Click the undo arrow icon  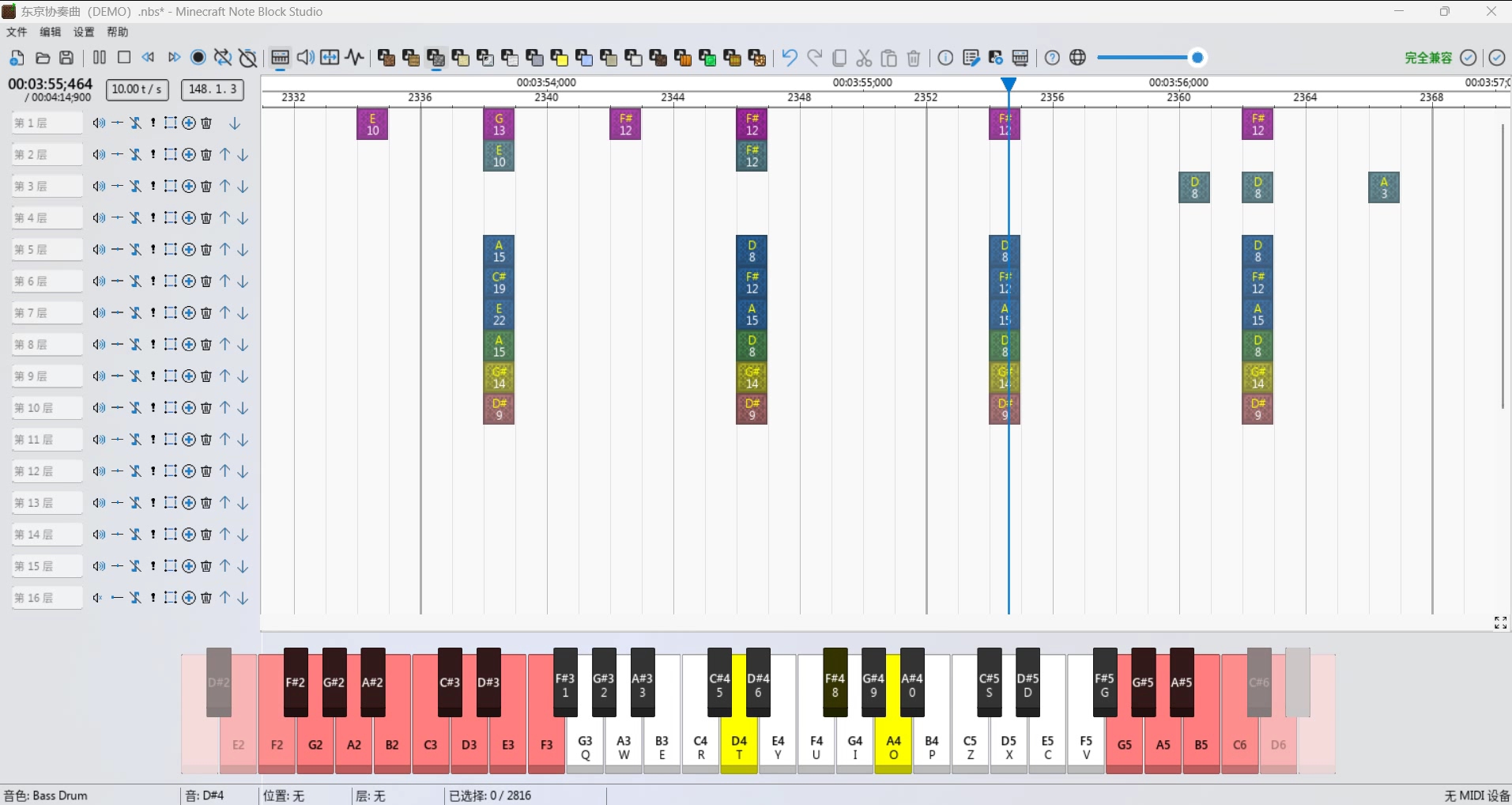click(x=789, y=58)
